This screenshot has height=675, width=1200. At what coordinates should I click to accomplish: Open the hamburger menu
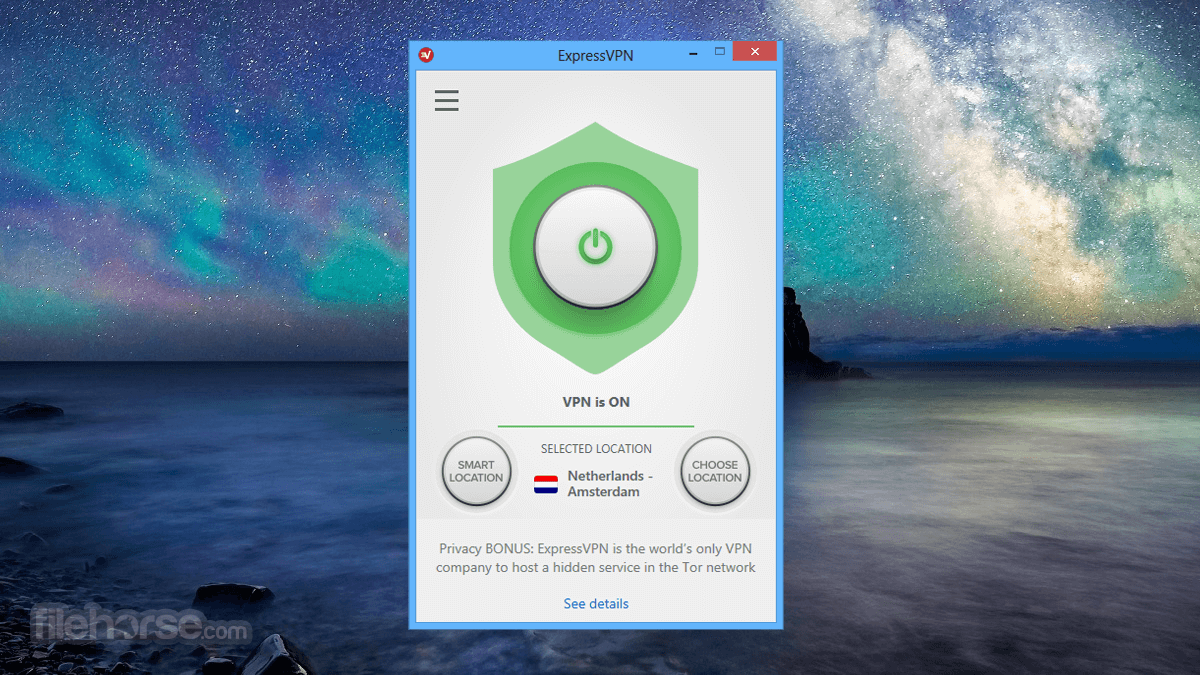coord(447,100)
